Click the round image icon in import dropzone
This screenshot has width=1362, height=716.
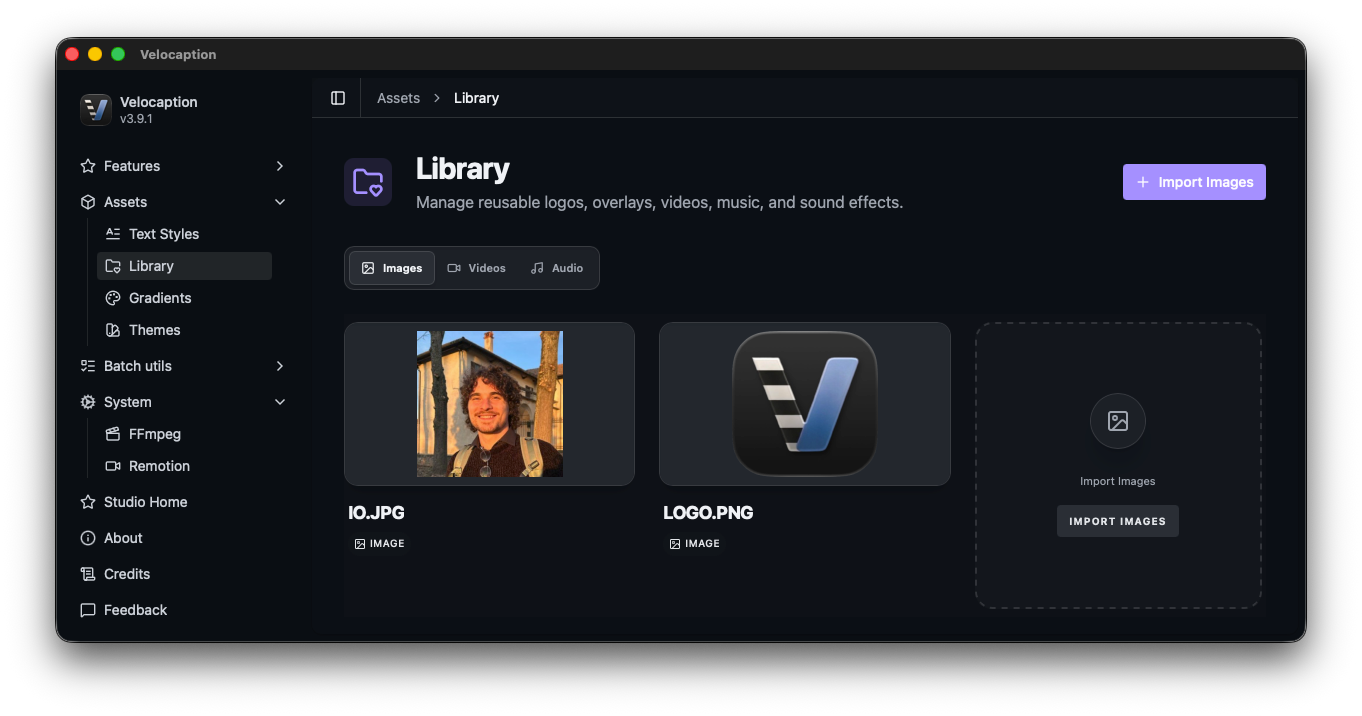pyautogui.click(x=1118, y=421)
